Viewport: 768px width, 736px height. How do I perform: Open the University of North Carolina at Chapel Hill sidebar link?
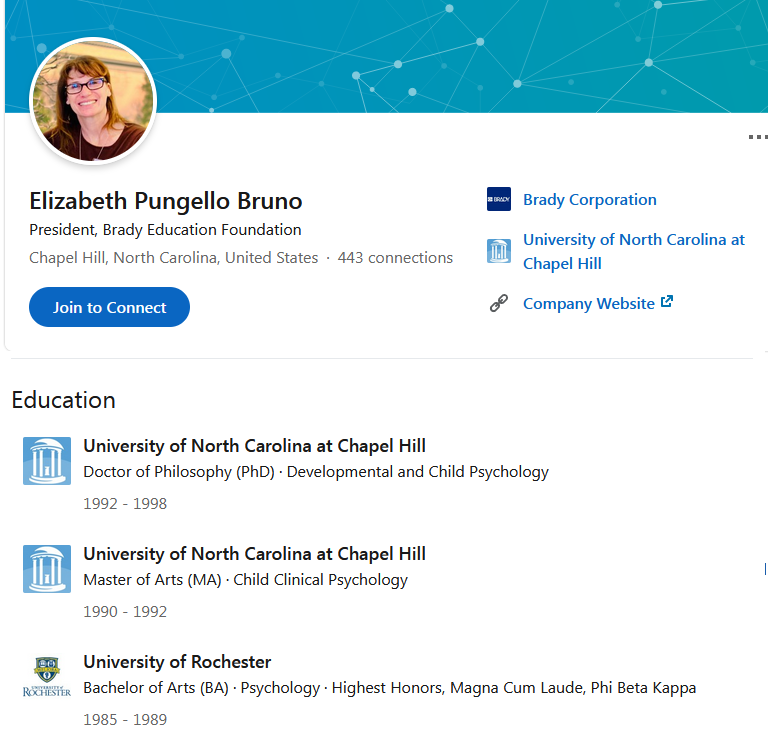[x=634, y=252]
